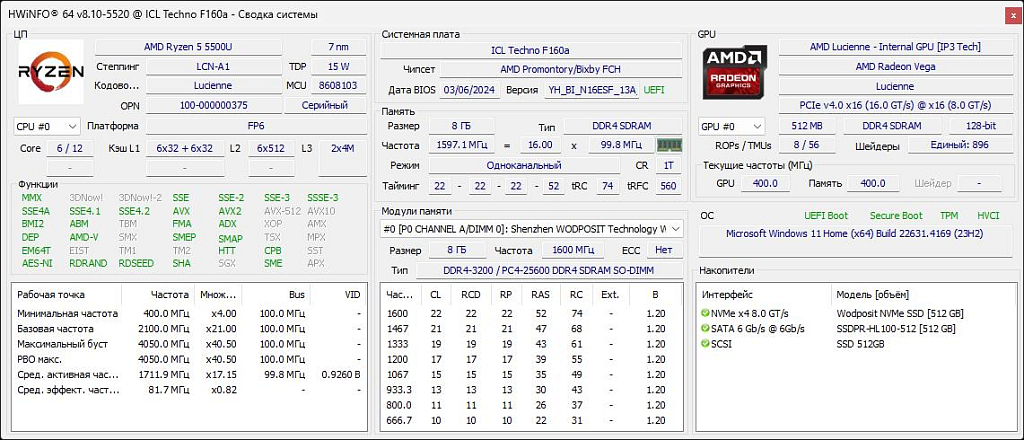Click the Рабочая точка column header
This screenshot has height=440, width=1024.
(x=50, y=295)
